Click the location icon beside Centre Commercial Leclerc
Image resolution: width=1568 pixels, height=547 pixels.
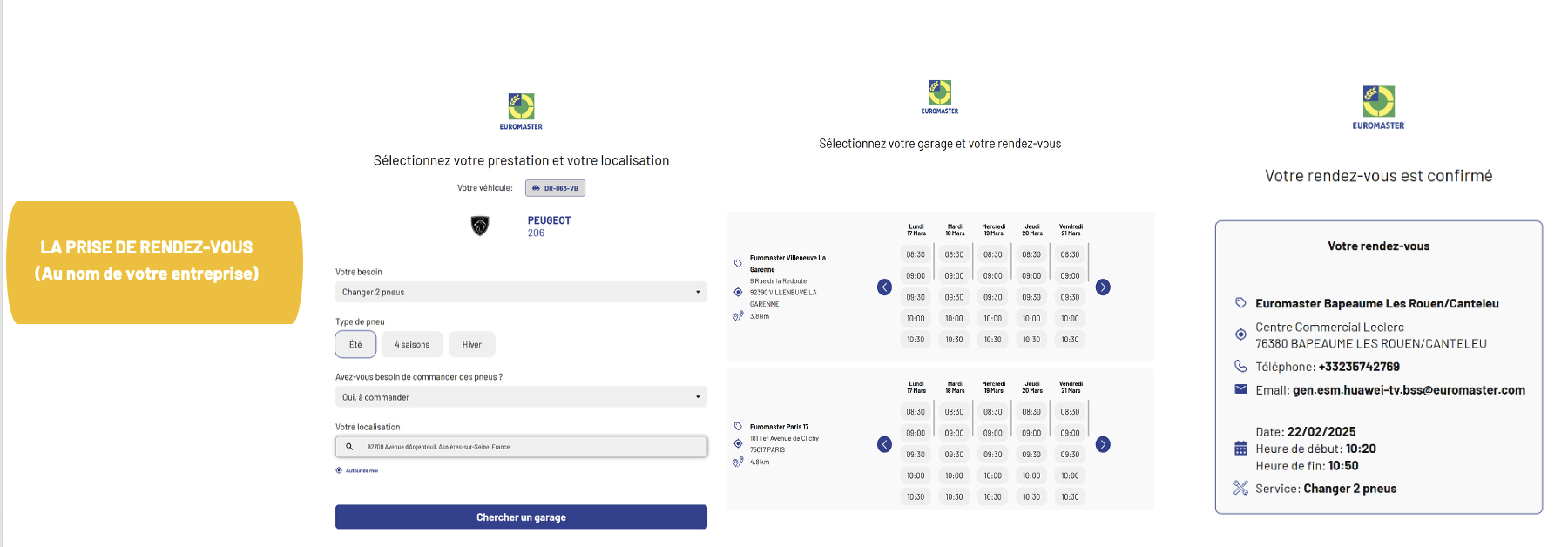(1240, 334)
